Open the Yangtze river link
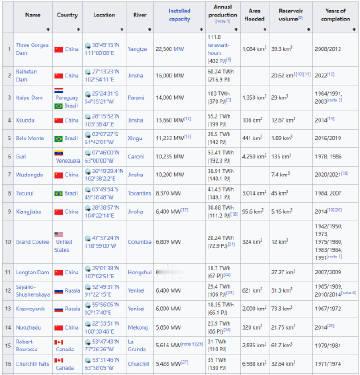Screen dimensions: 360x375 (137, 49)
